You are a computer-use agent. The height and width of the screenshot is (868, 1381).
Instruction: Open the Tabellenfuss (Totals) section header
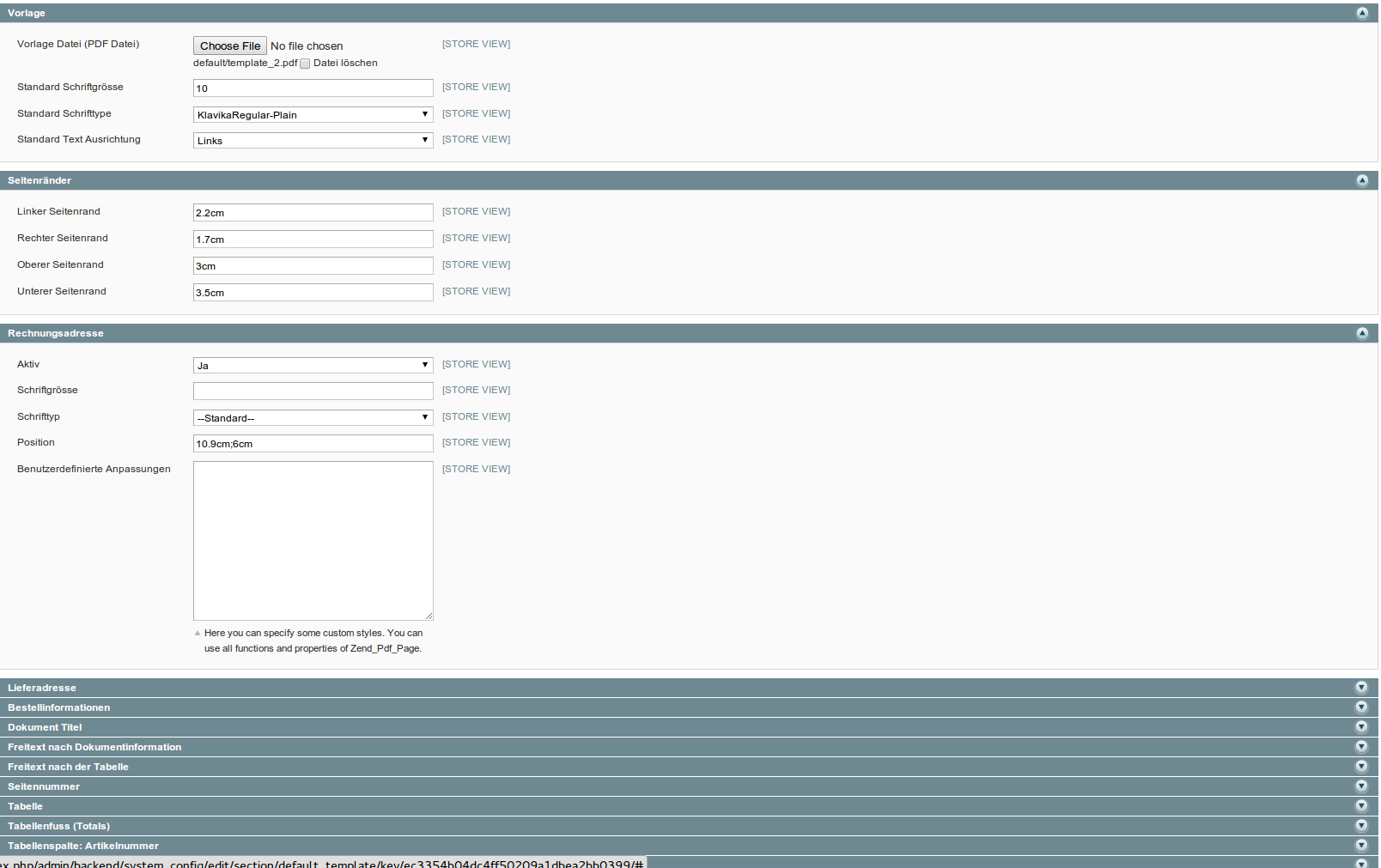tap(58, 826)
